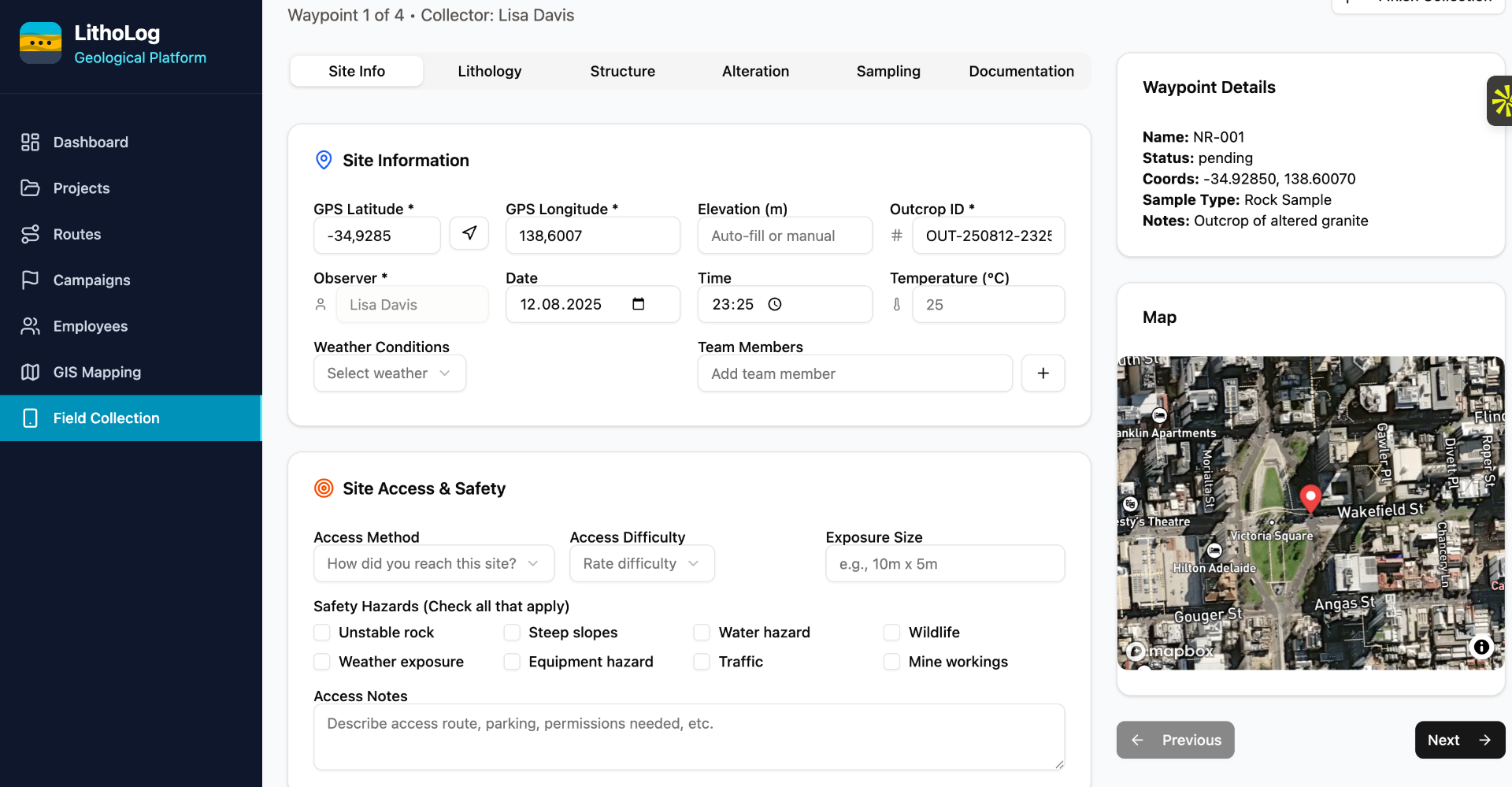Click the red location pin on map
The image size is (1512, 787).
[x=1310, y=498]
